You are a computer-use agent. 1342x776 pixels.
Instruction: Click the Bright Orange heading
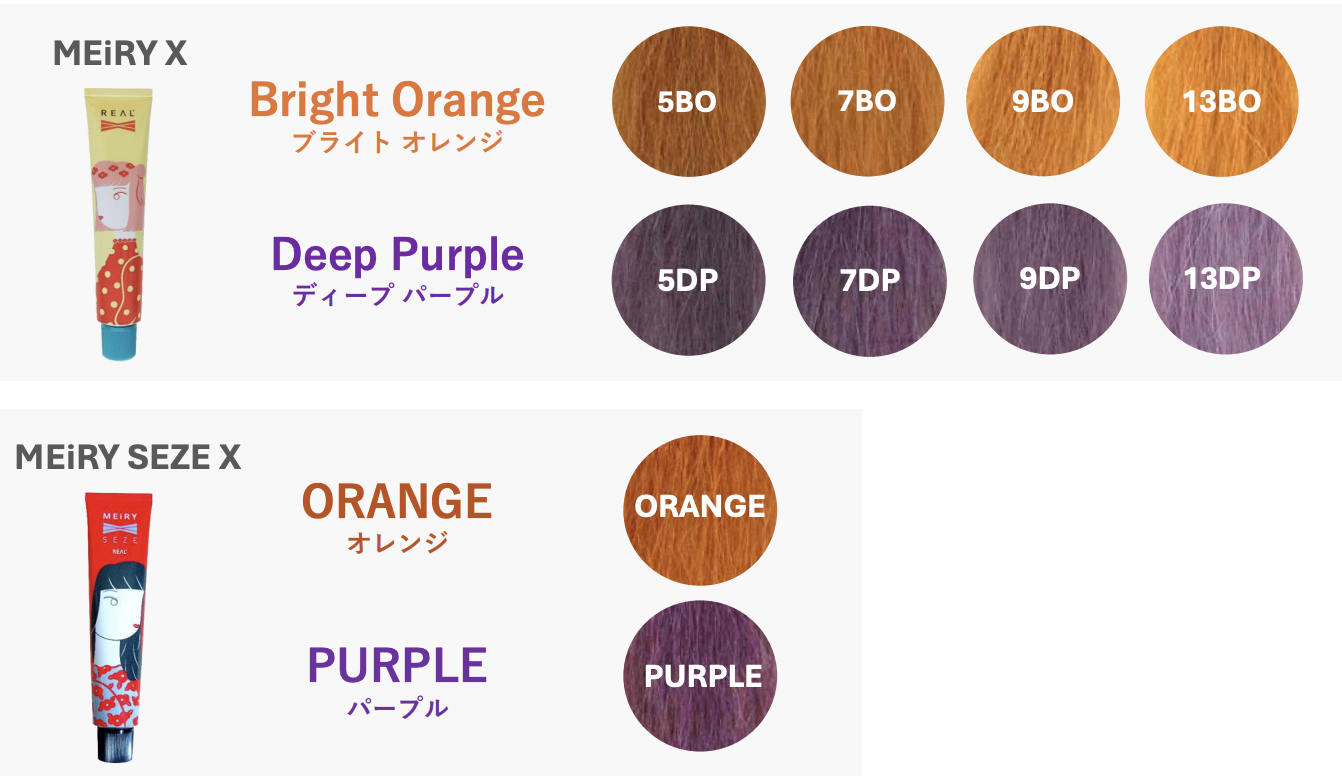click(397, 100)
